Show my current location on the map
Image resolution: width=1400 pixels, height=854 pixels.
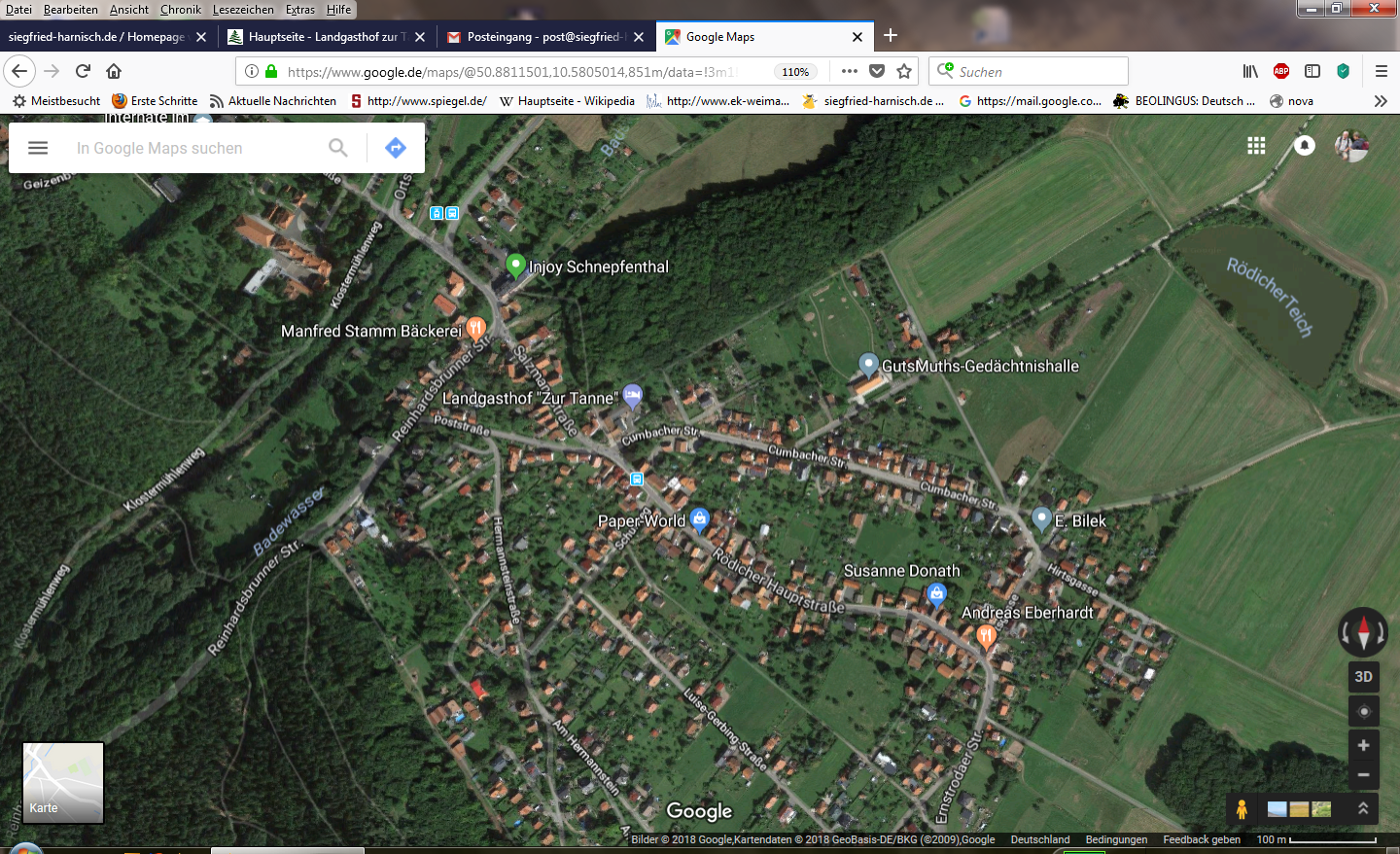(x=1364, y=711)
